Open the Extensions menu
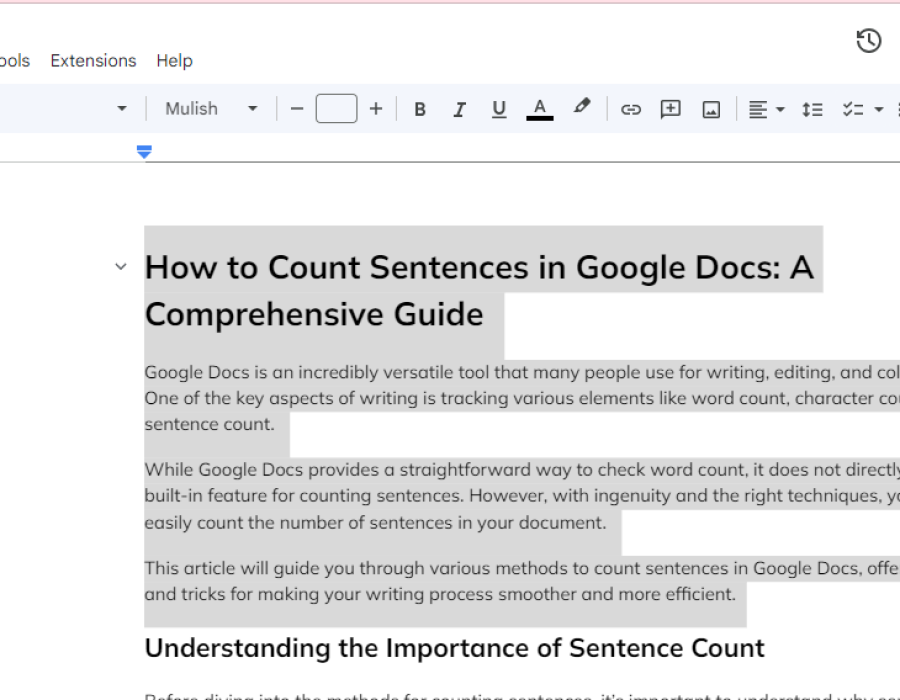Viewport: 900px width, 700px height. pos(93,61)
